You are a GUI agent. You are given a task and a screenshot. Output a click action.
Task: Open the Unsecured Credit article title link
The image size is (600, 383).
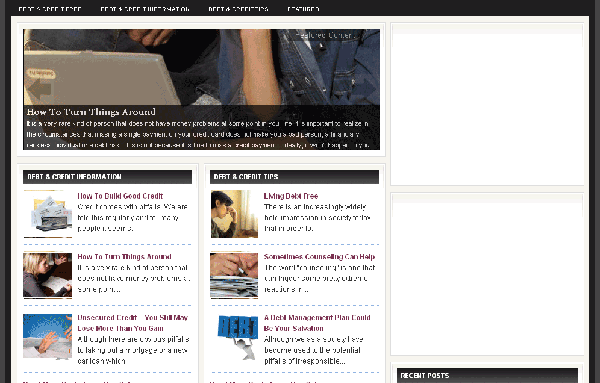132,323
